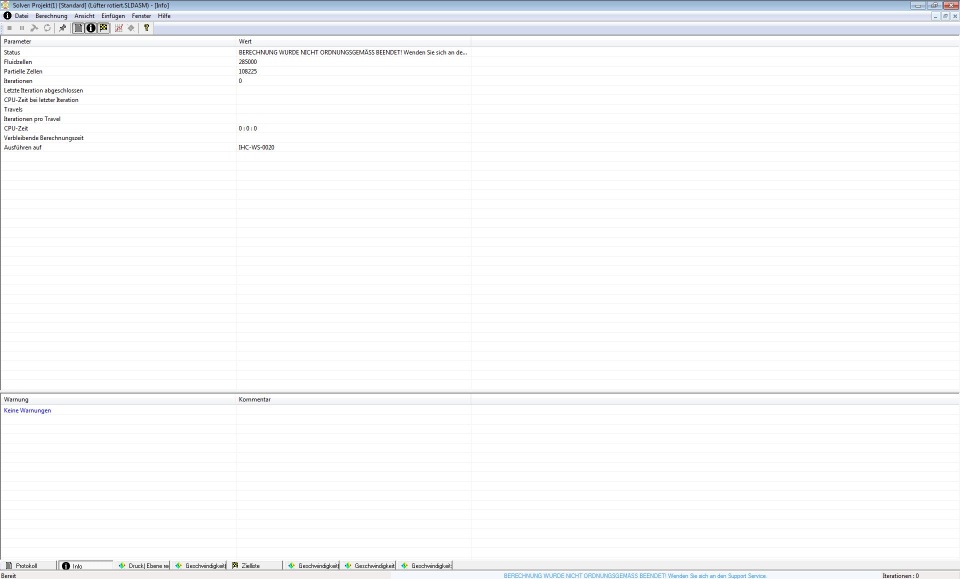Click the Stop calculation toolbar icon
Viewport: 960px width, 579px height.
[x=9, y=28]
